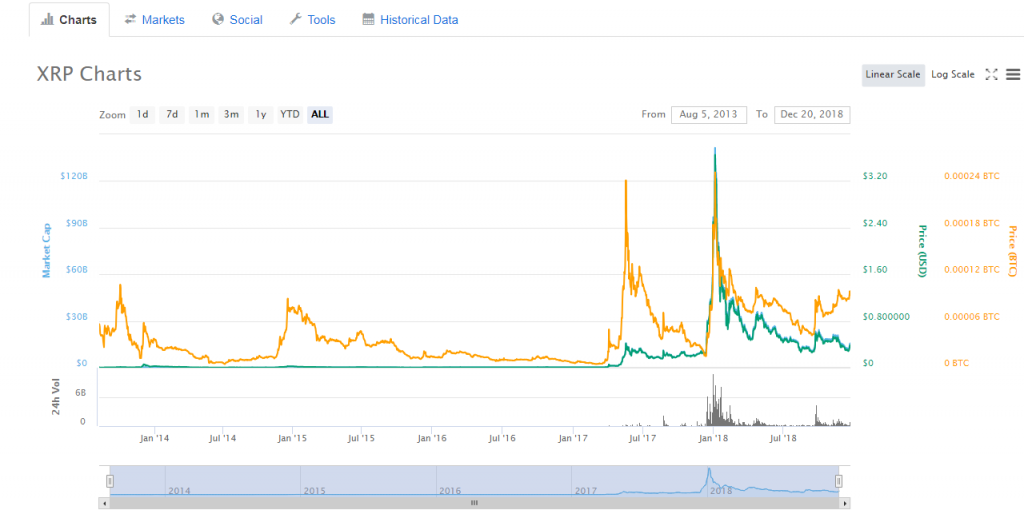Click the Jul '17 x-axis label
This screenshot has width=1024, height=510.
click(645, 438)
